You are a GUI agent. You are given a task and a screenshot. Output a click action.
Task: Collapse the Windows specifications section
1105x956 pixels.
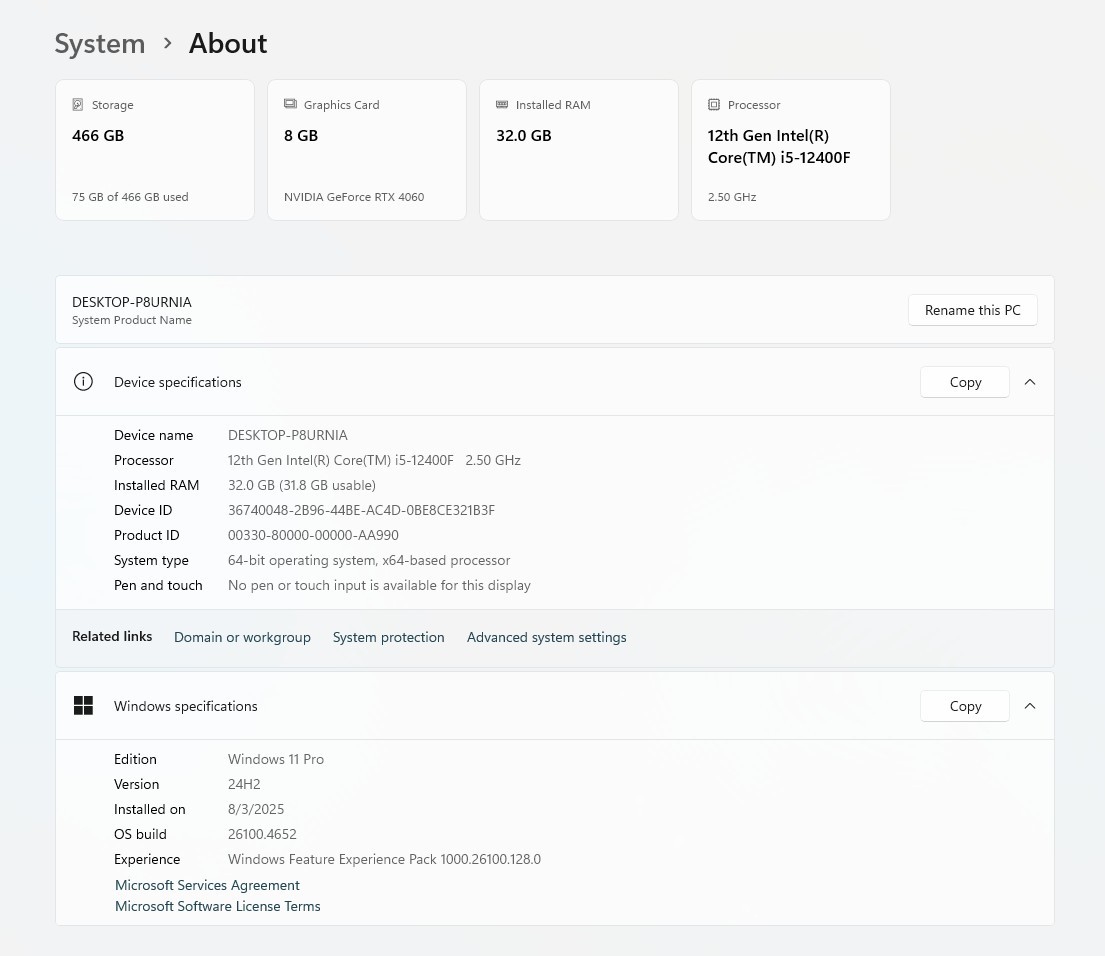pos(1030,706)
